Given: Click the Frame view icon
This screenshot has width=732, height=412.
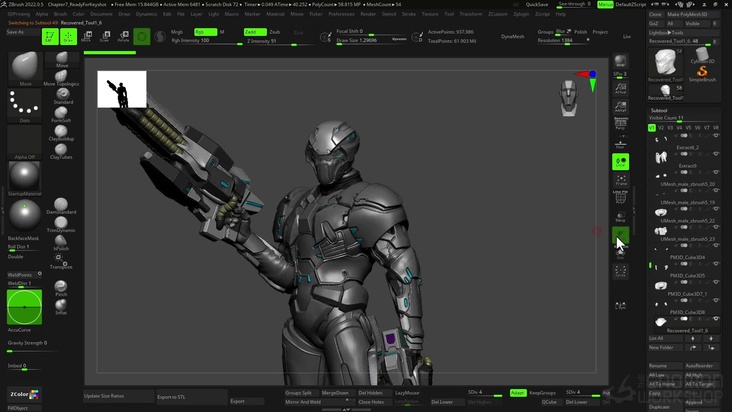Looking at the screenshot, I should click(620, 180).
